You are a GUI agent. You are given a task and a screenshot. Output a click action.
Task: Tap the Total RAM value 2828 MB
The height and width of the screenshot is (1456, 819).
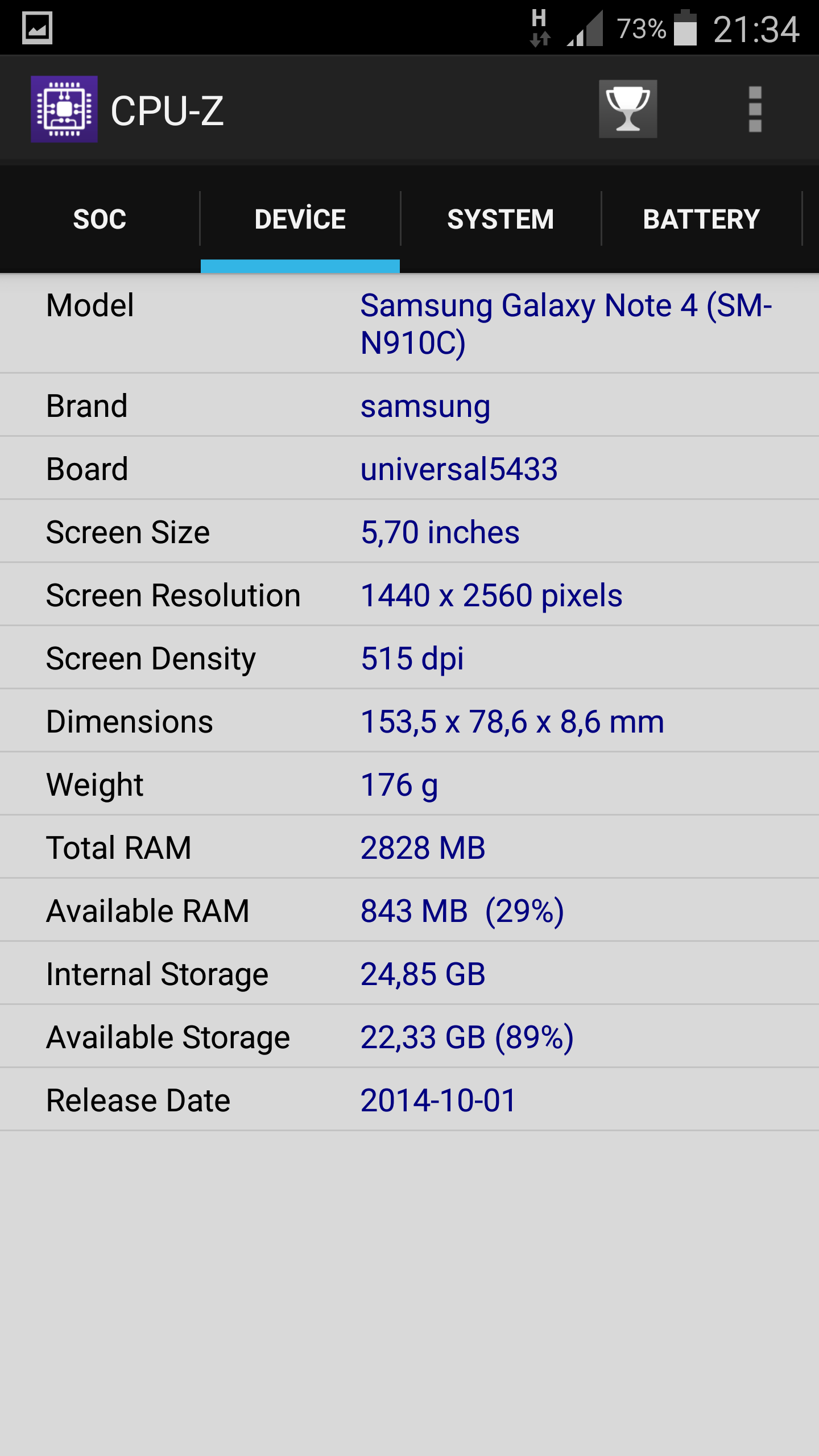point(423,848)
